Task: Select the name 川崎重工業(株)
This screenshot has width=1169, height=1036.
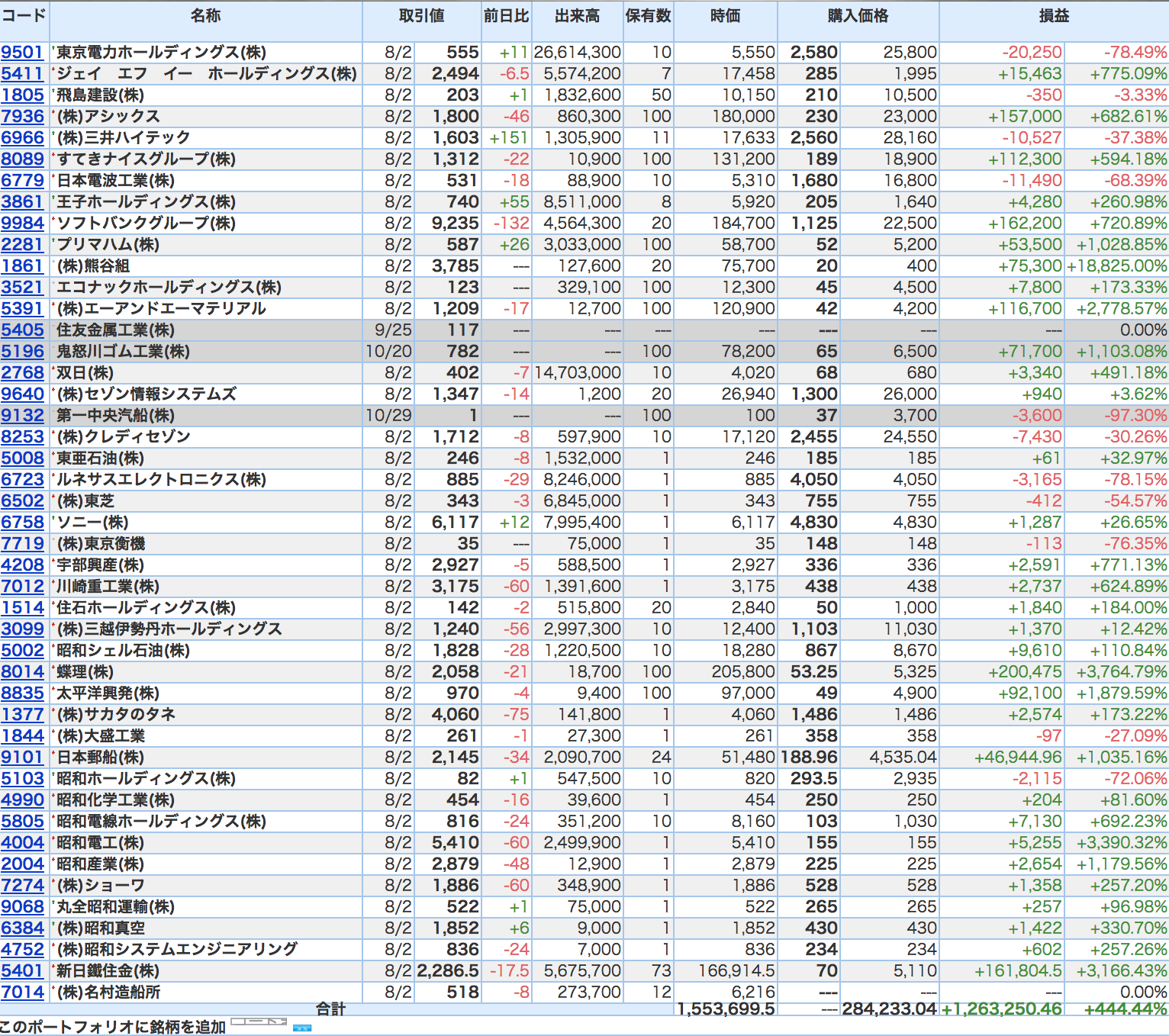Action: click(x=108, y=586)
